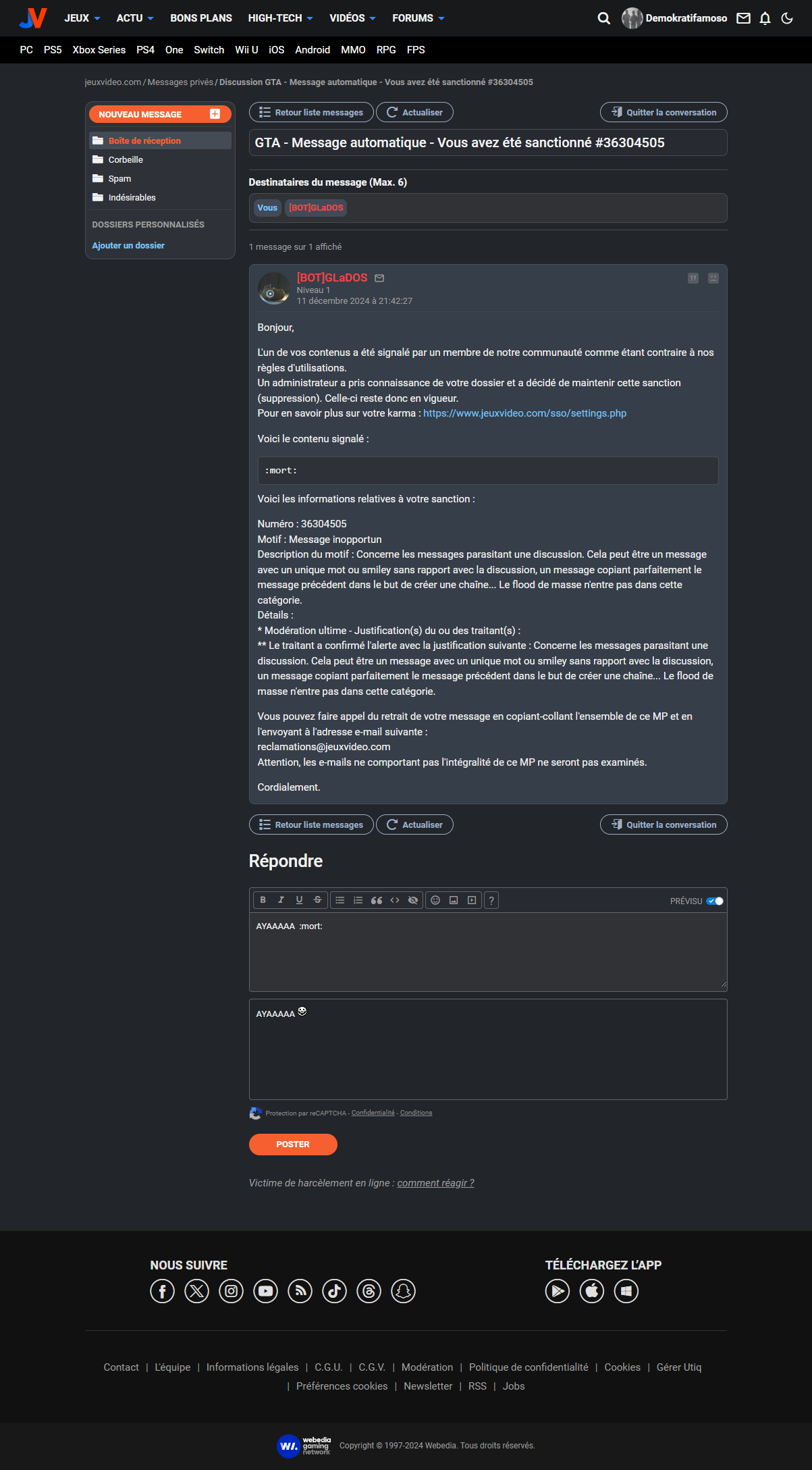
Task: Open the comment réagir ? link
Action: 435,1183
